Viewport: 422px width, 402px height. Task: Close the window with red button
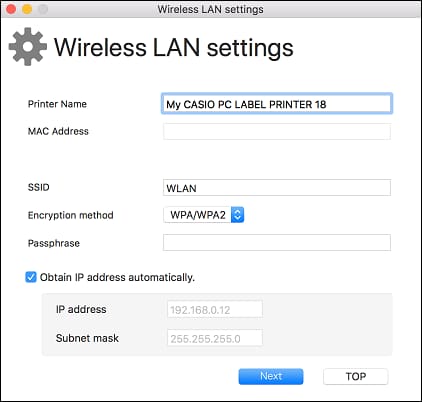(x=11, y=9)
